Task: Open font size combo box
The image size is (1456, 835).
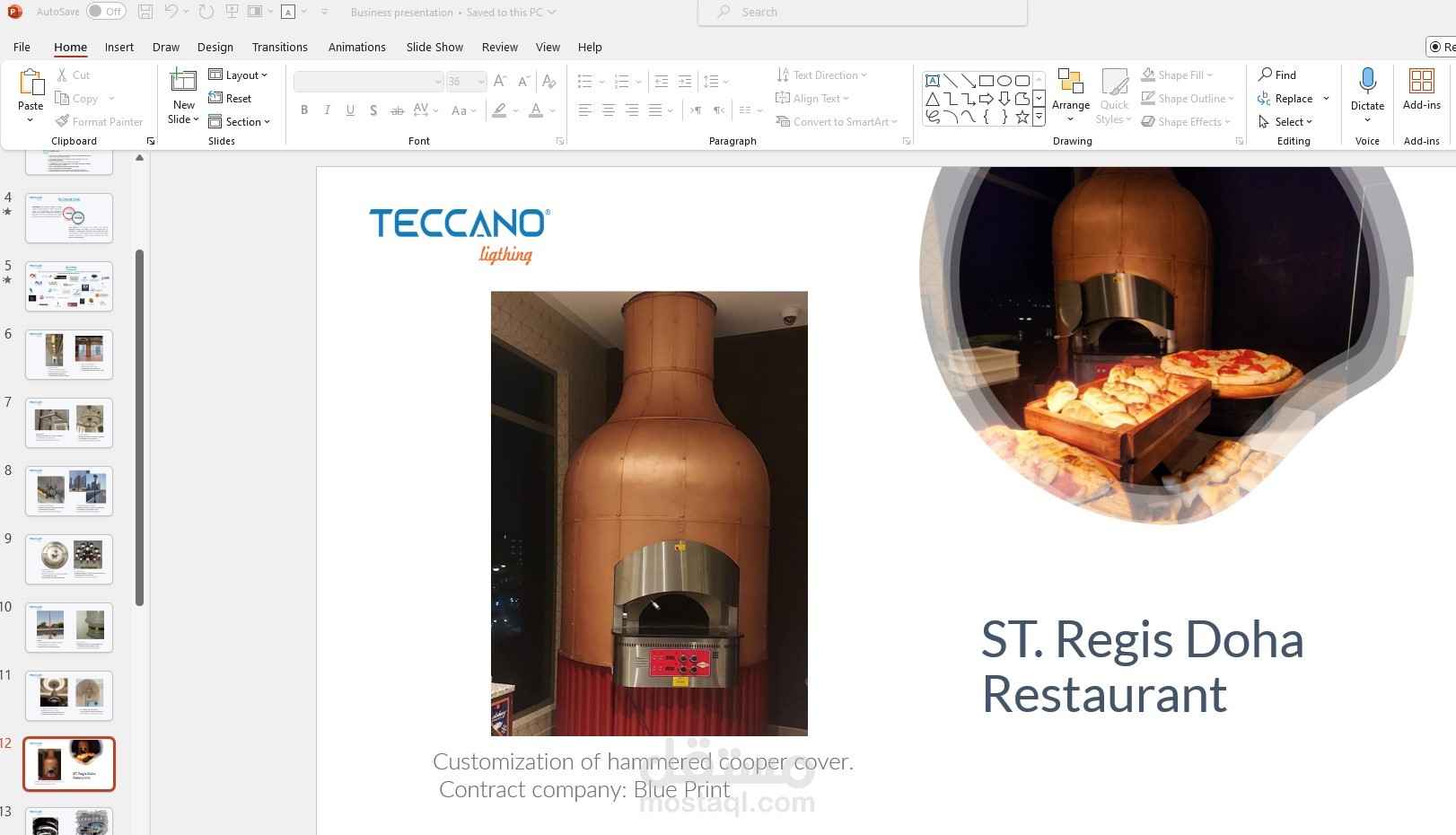Action: pos(467,82)
